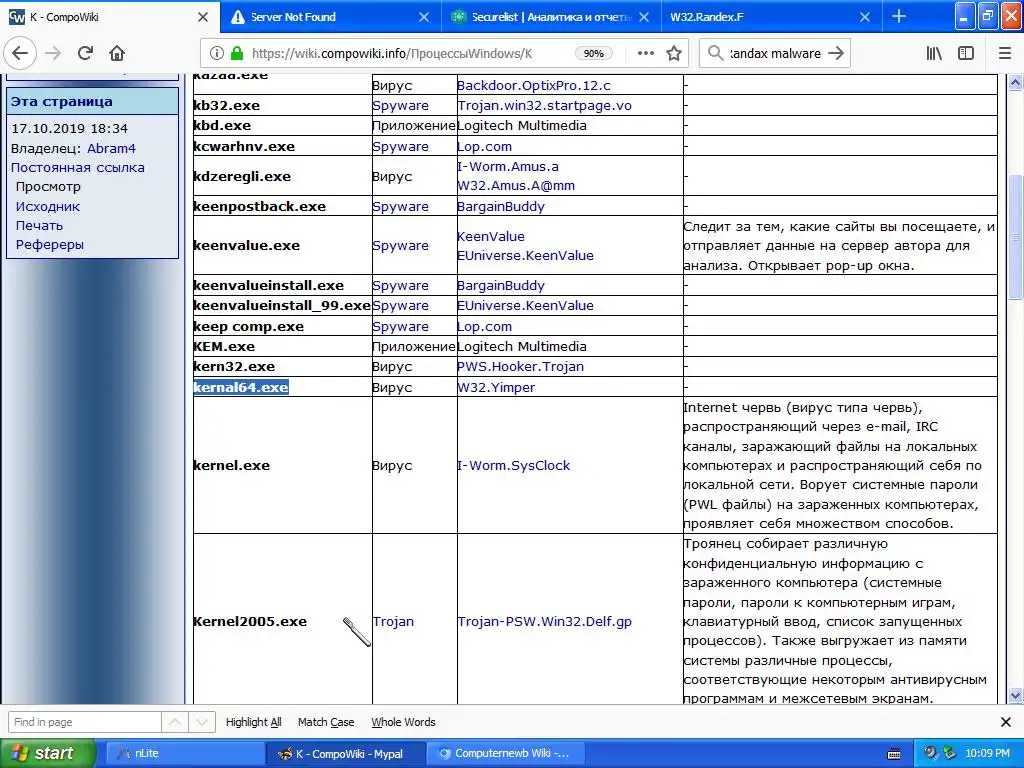Open the Windows start menu
This screenshot has height=768, width=1024.
(x=47, y=753)
